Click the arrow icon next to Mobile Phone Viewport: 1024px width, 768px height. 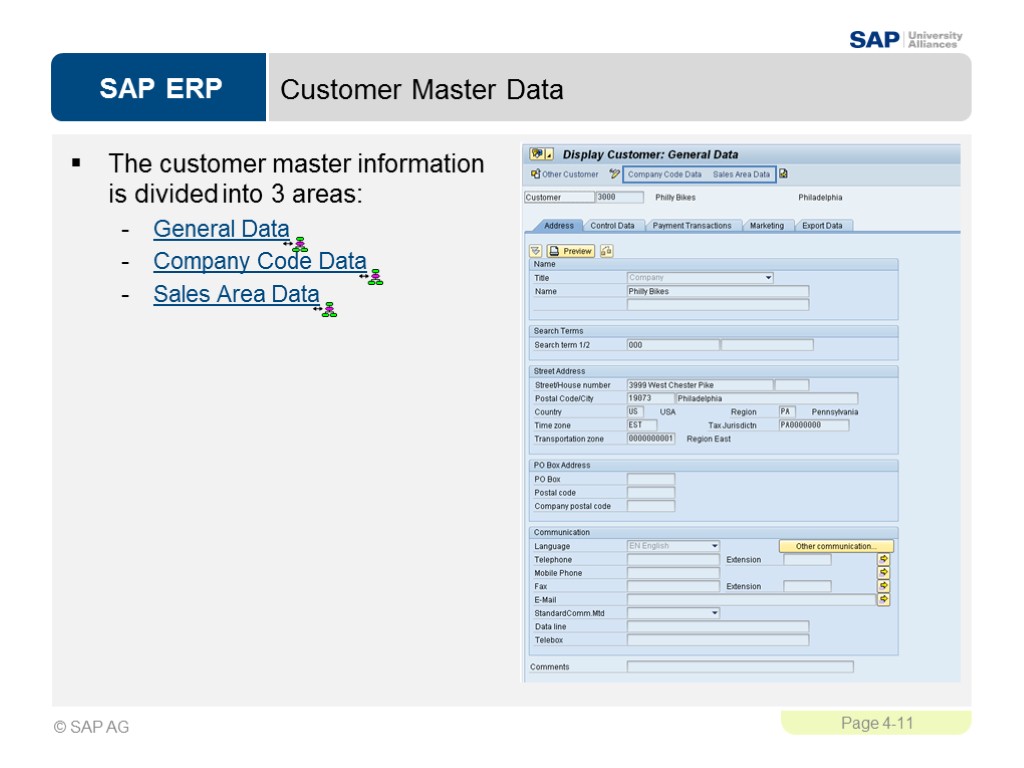click(x=884, y=570)
